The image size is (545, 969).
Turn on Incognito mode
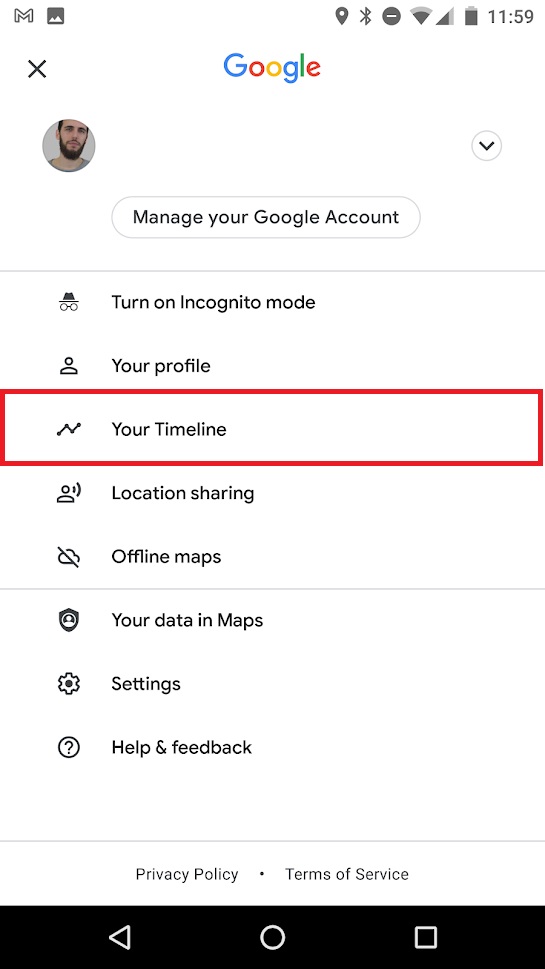tap(272, 302)
